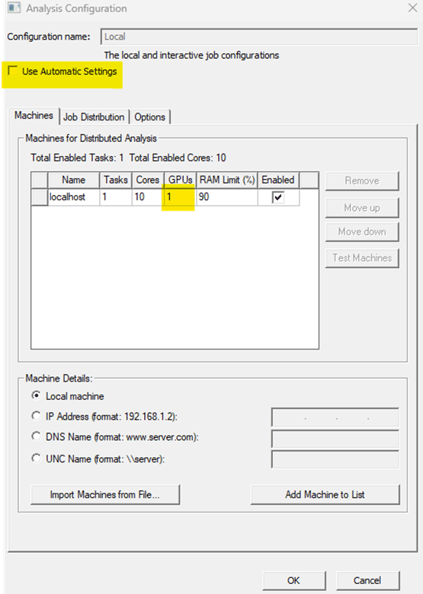Enable the Use Automatic Settings checkbox
Screen dimensions: 423x594
point(12,70)
